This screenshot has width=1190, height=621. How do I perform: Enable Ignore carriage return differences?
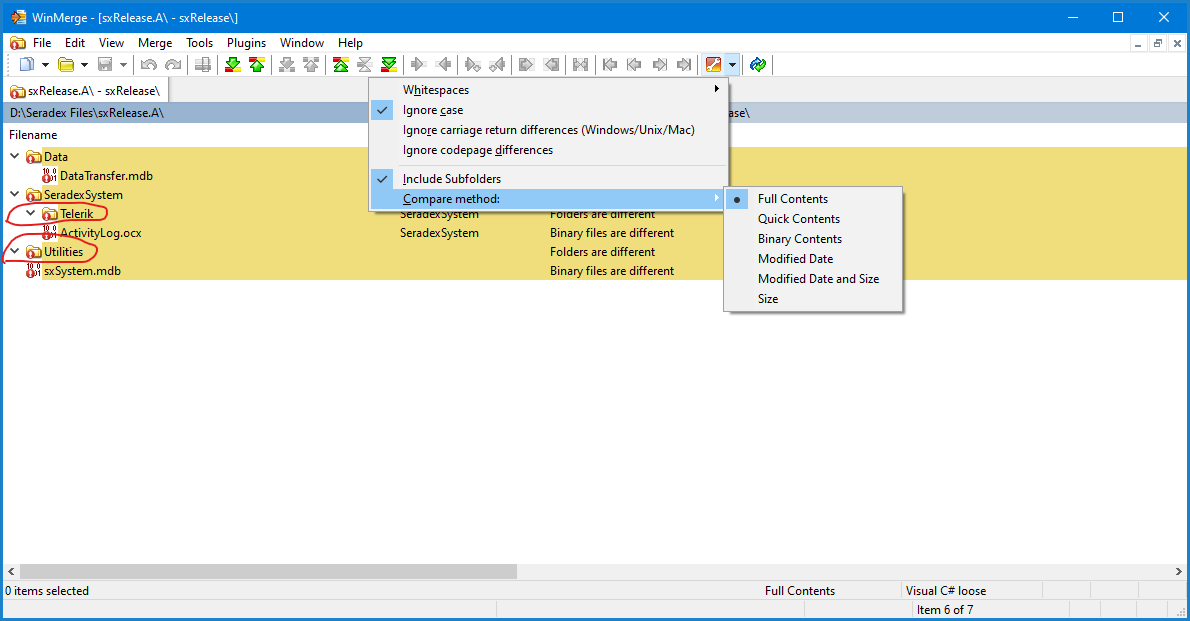pyautogui.click(x=548, y=130)
